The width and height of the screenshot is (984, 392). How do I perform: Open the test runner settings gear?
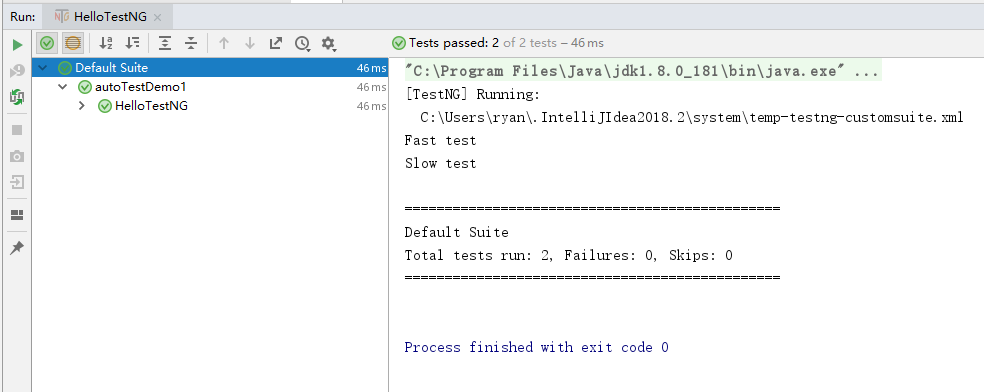click(328, 43)
